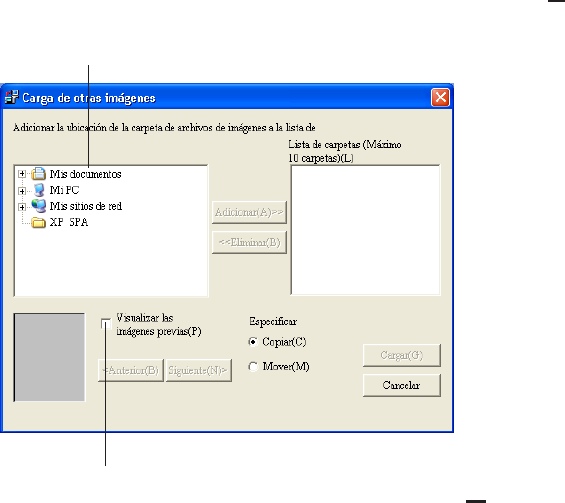Expand the Mi PC tree node

tap(22, 191)
